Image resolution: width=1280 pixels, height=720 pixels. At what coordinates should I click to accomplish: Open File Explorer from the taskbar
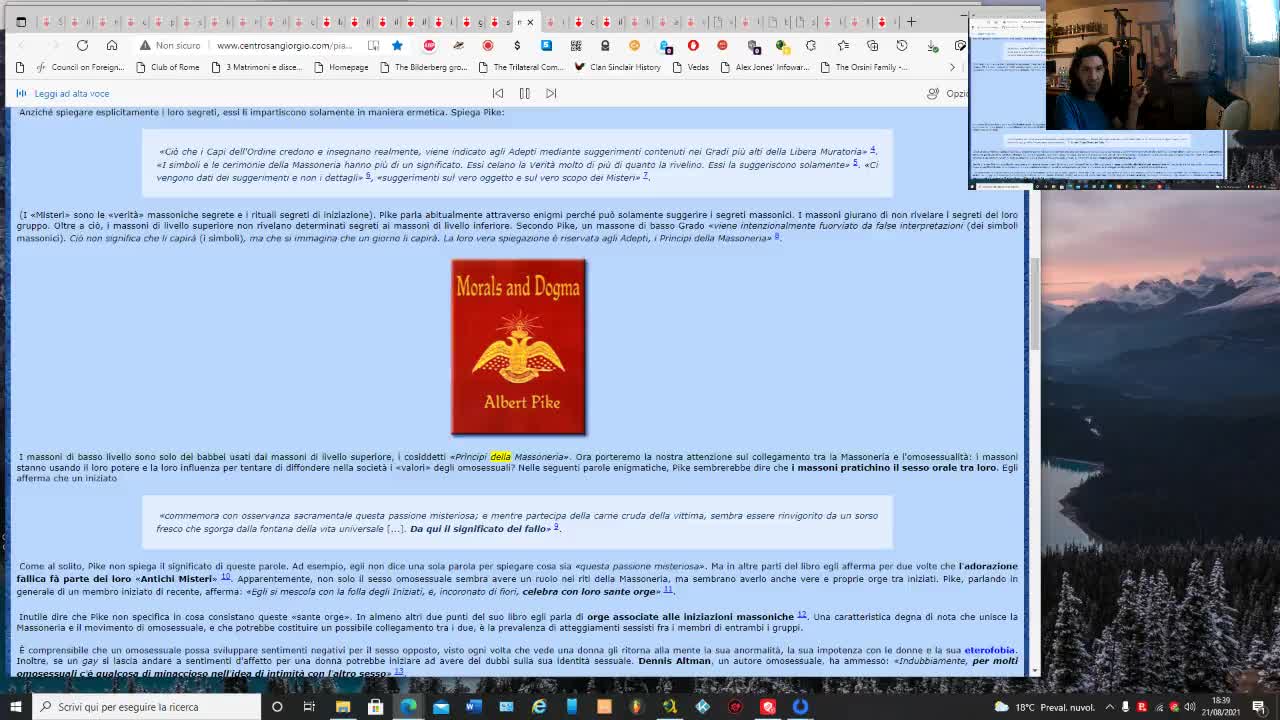pyautogui.click(x=343, y=706)
